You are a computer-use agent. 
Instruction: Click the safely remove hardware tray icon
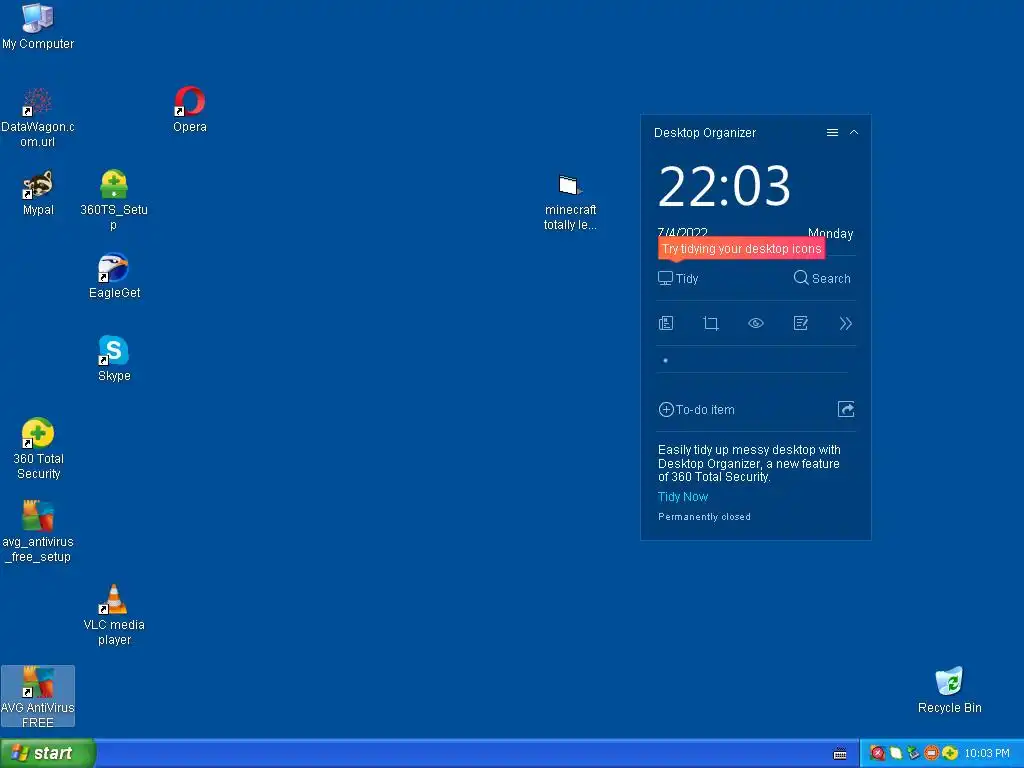[x=913, y=754]
